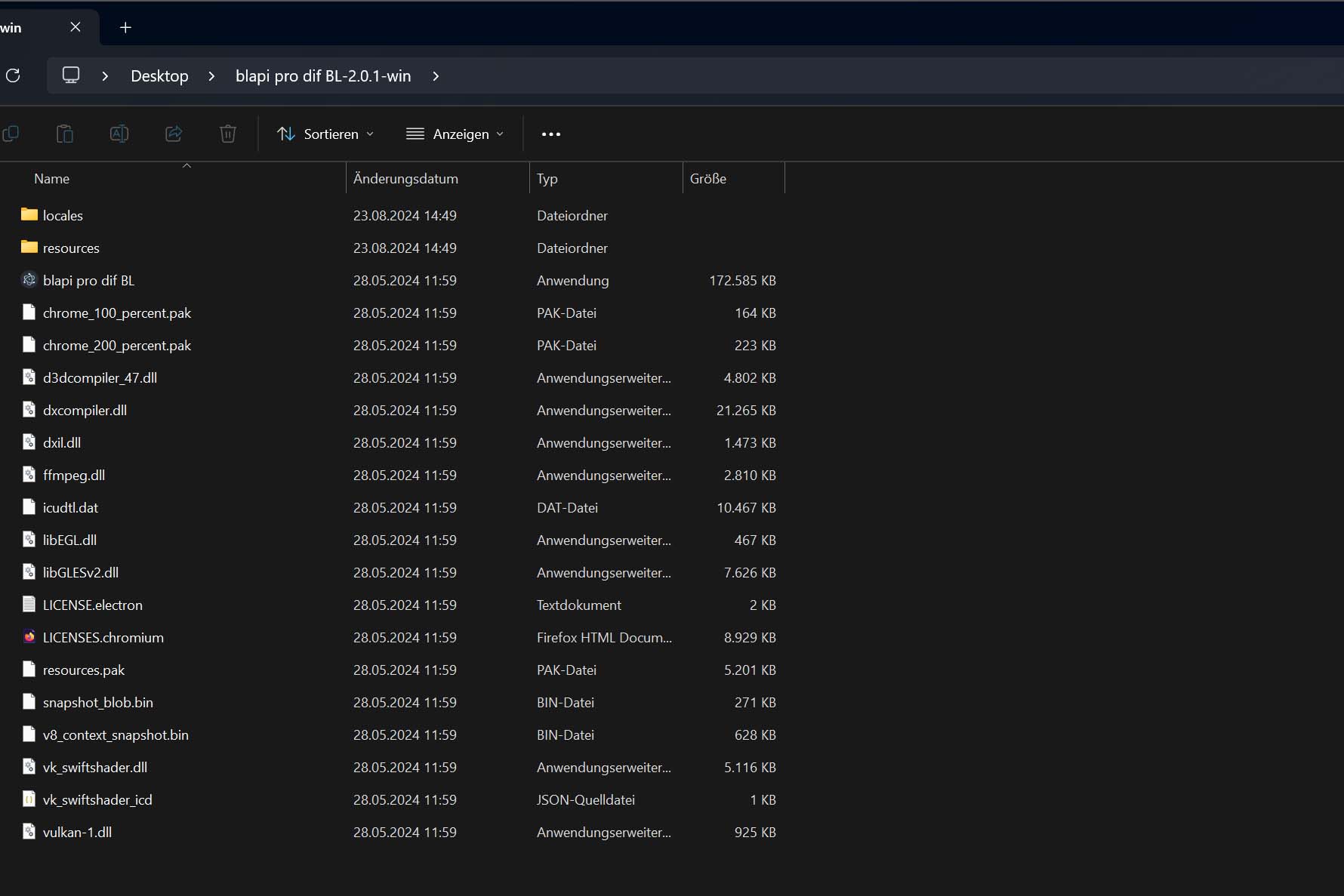Click the libEGL.dll file icon

tap(29, 539)
